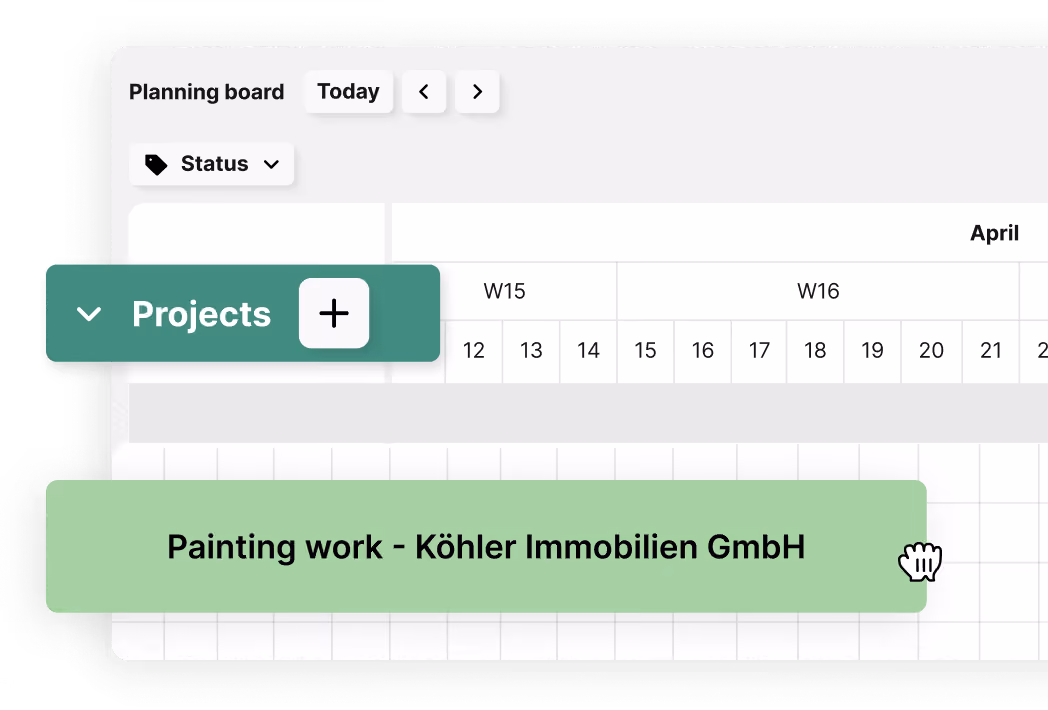
Task: Jump to Today on planning board
Action: pyautogui.click(x=348, y=92)
